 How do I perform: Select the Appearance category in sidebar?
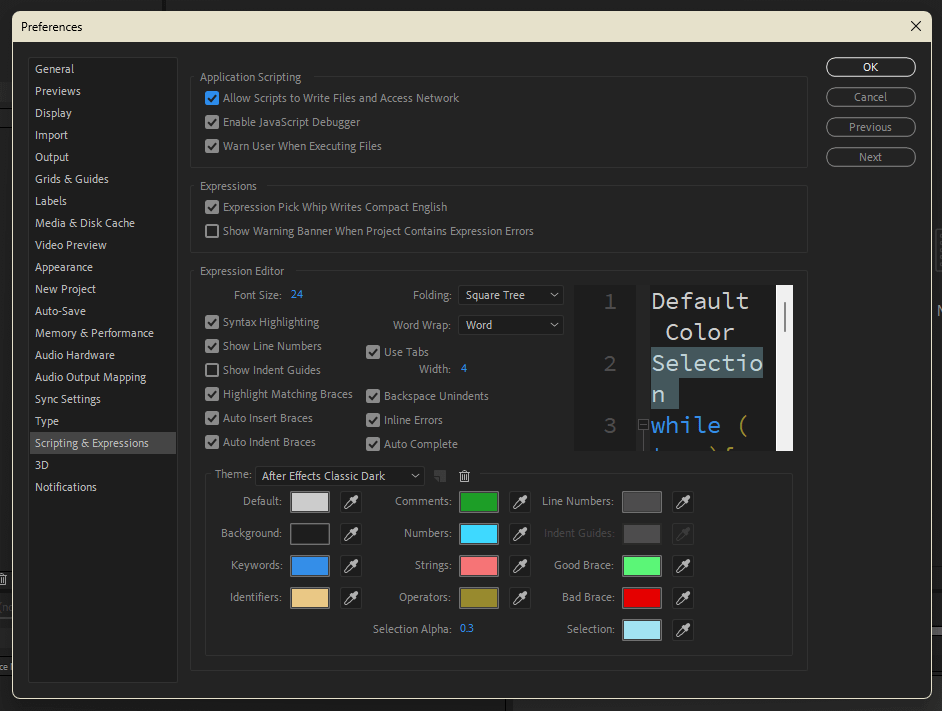click(x=64, y=267)
